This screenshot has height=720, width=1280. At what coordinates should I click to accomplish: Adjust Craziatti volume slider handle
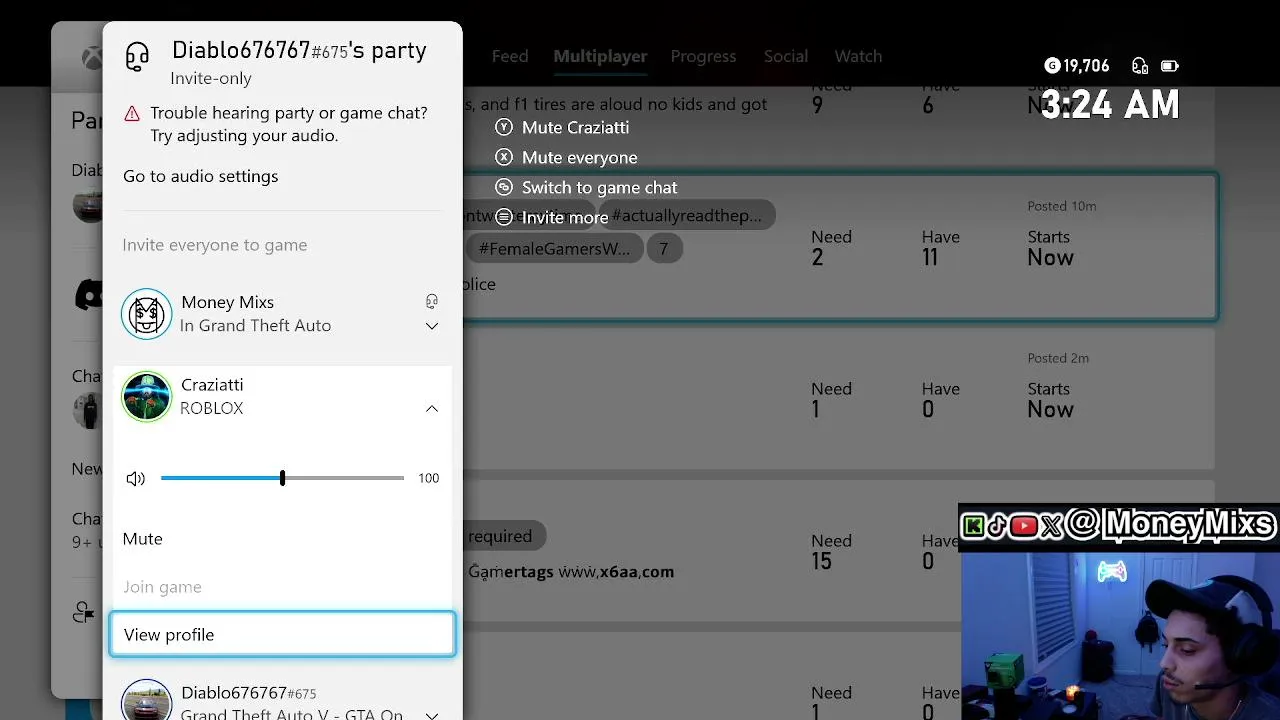click(x=282, y=478)
